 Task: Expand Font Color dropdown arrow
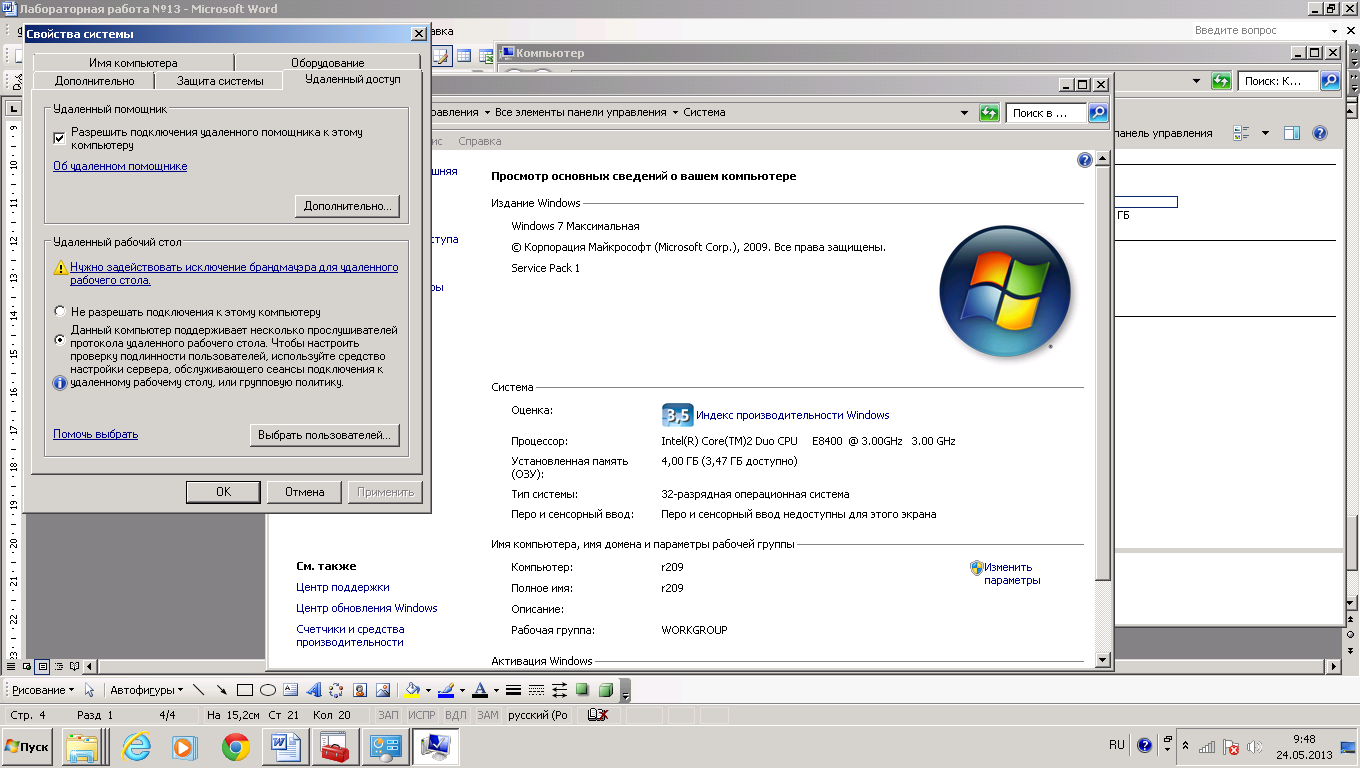496,690
